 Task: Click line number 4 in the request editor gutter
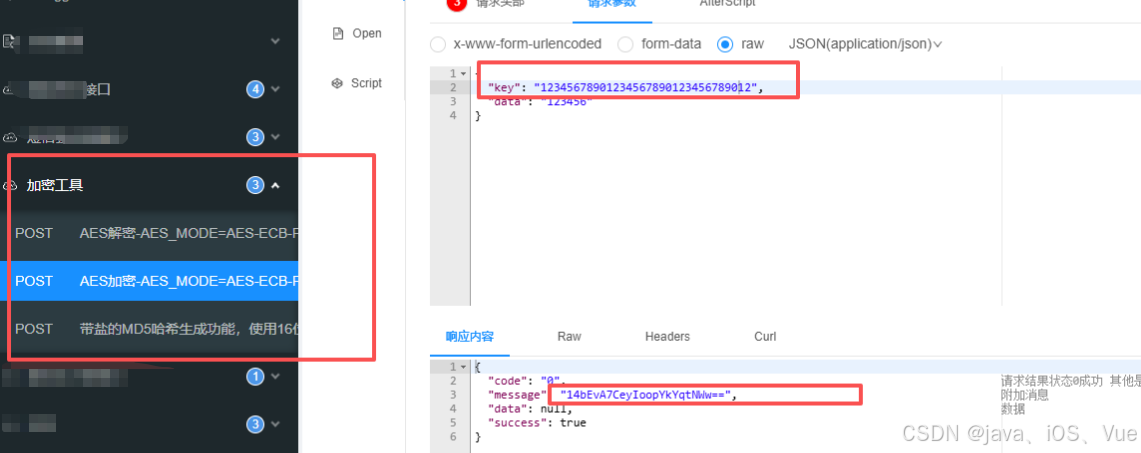(453, 116)
